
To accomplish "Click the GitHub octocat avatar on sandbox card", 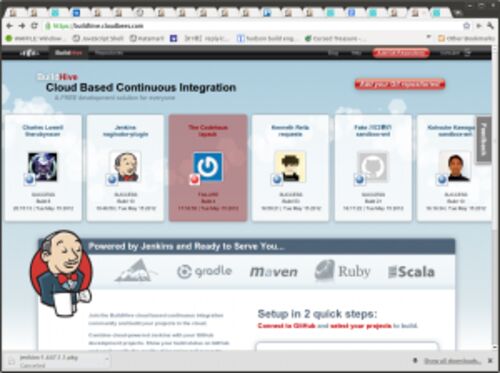I will (373, 167).
